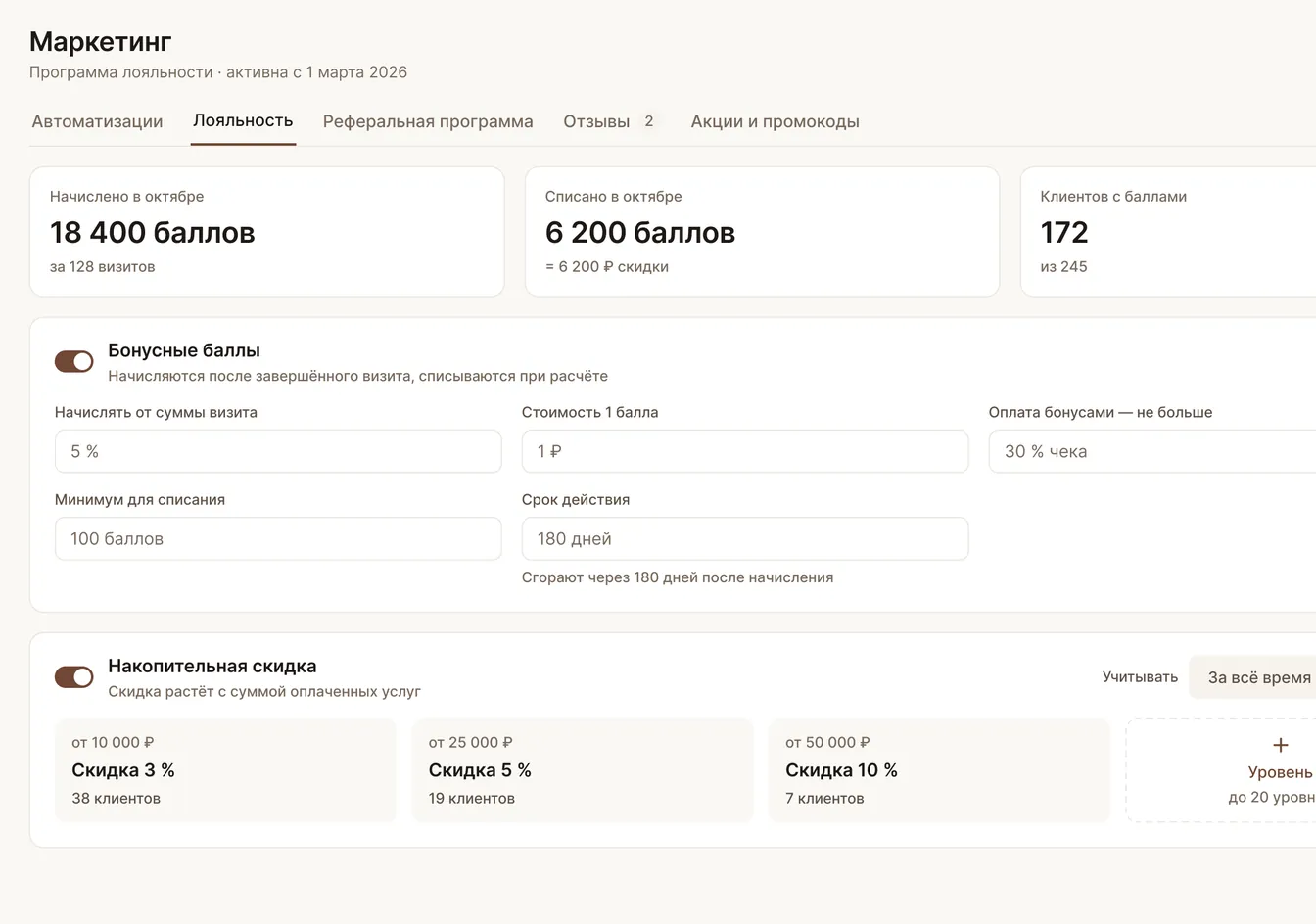Click the Отзывы counter badge 2

[649, 121]
